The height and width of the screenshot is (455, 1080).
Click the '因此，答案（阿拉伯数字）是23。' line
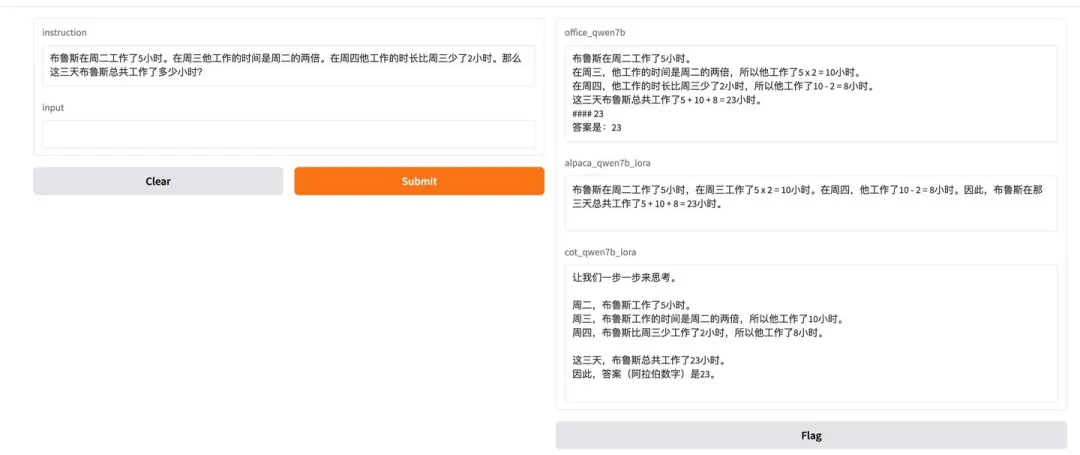644,374
